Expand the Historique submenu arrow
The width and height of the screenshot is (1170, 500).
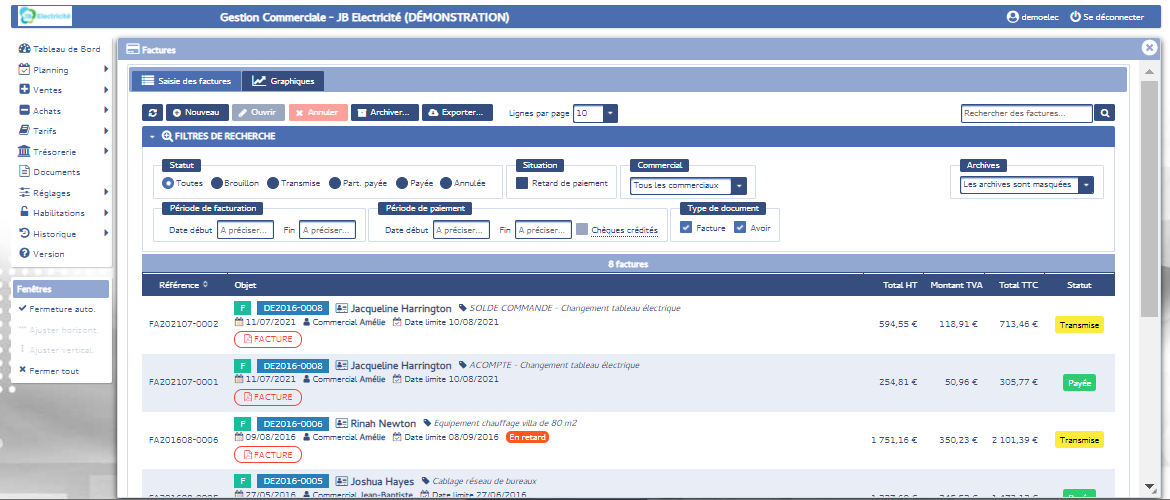pyautogui.click(x=106, y=233)
